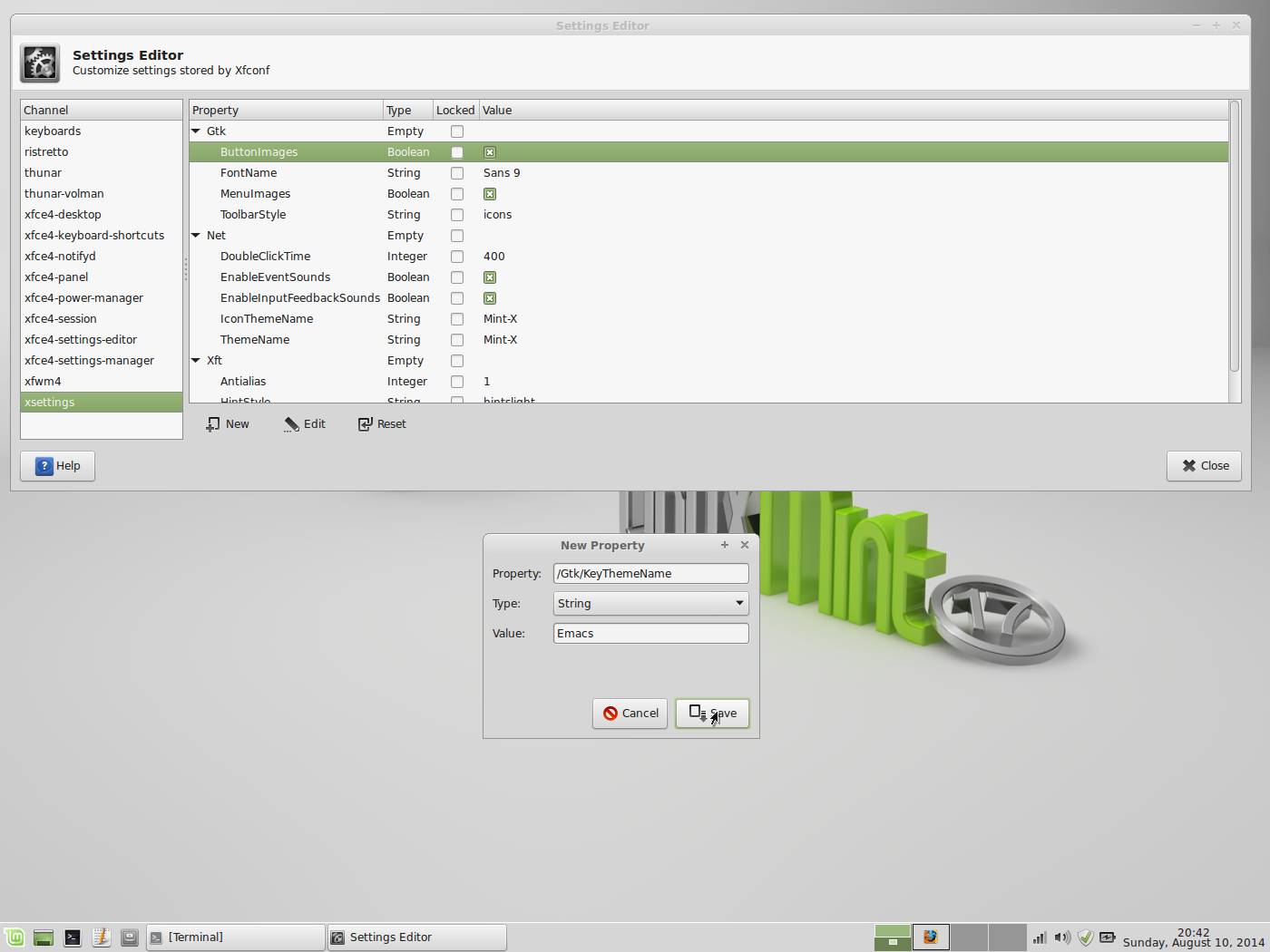This screenshot has height=952, width=1270.
Task: Open the power manager battery icon
Action: (1108, 937)
